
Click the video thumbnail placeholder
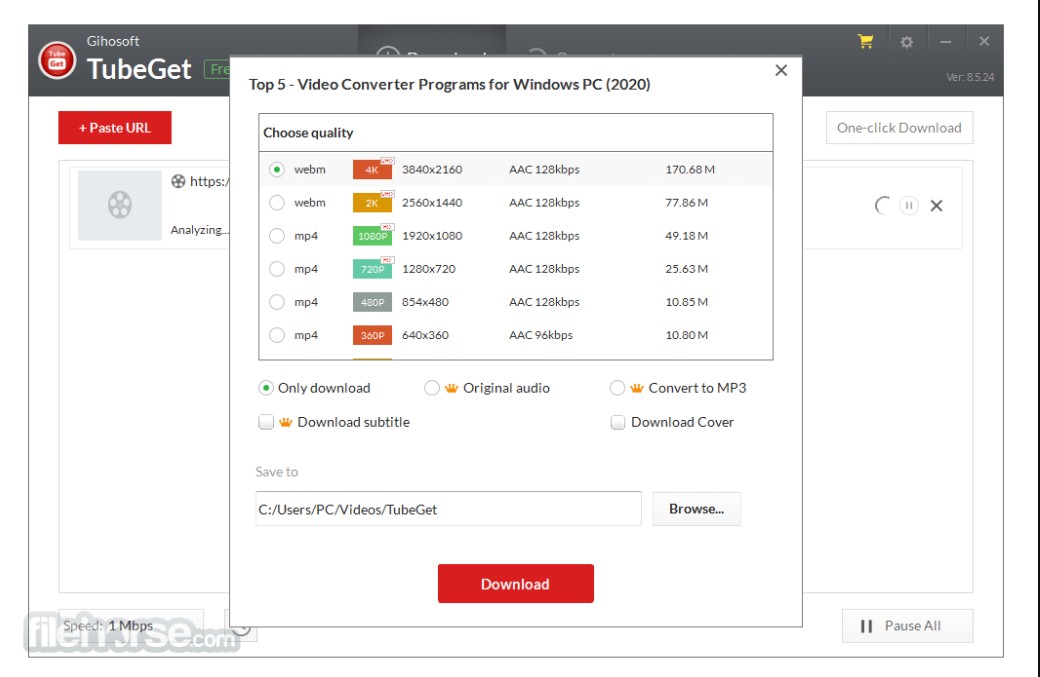pos(120,205)
